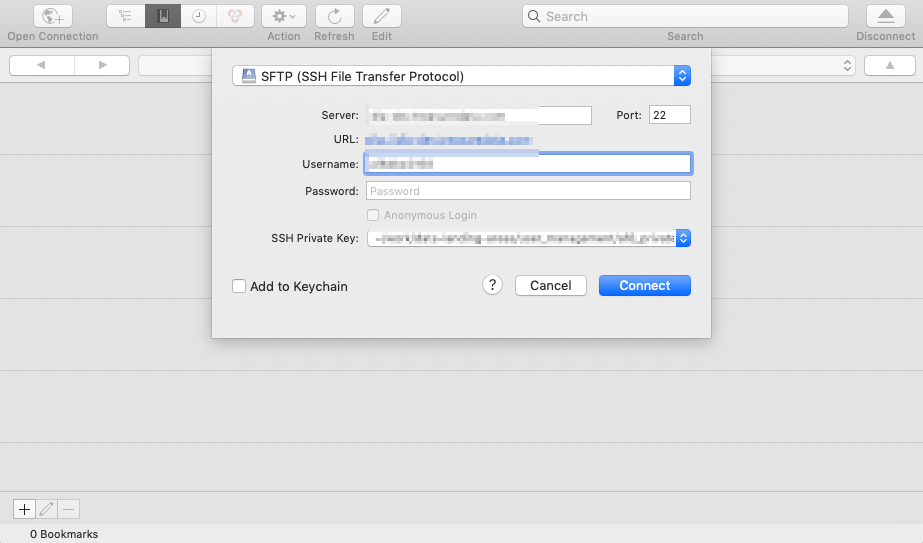Focus the Search field in toolbar
Screen dimensions: 923x543
coord(685,16)
